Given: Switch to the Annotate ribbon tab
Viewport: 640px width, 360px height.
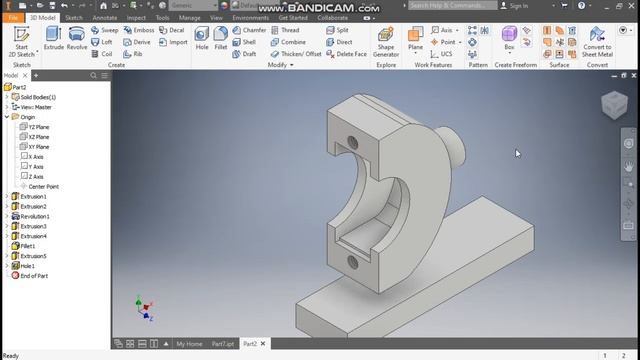Looking at the screenshot, I should (x=104, y=18).
